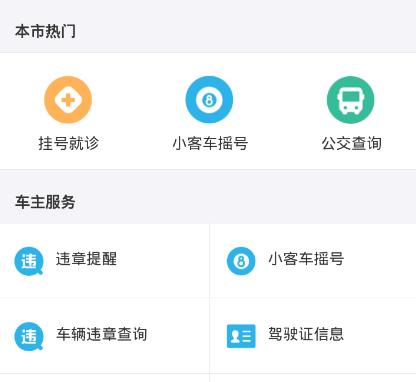
Task: Open the 挂号就诊 text label
Action: tap(69, 143)
